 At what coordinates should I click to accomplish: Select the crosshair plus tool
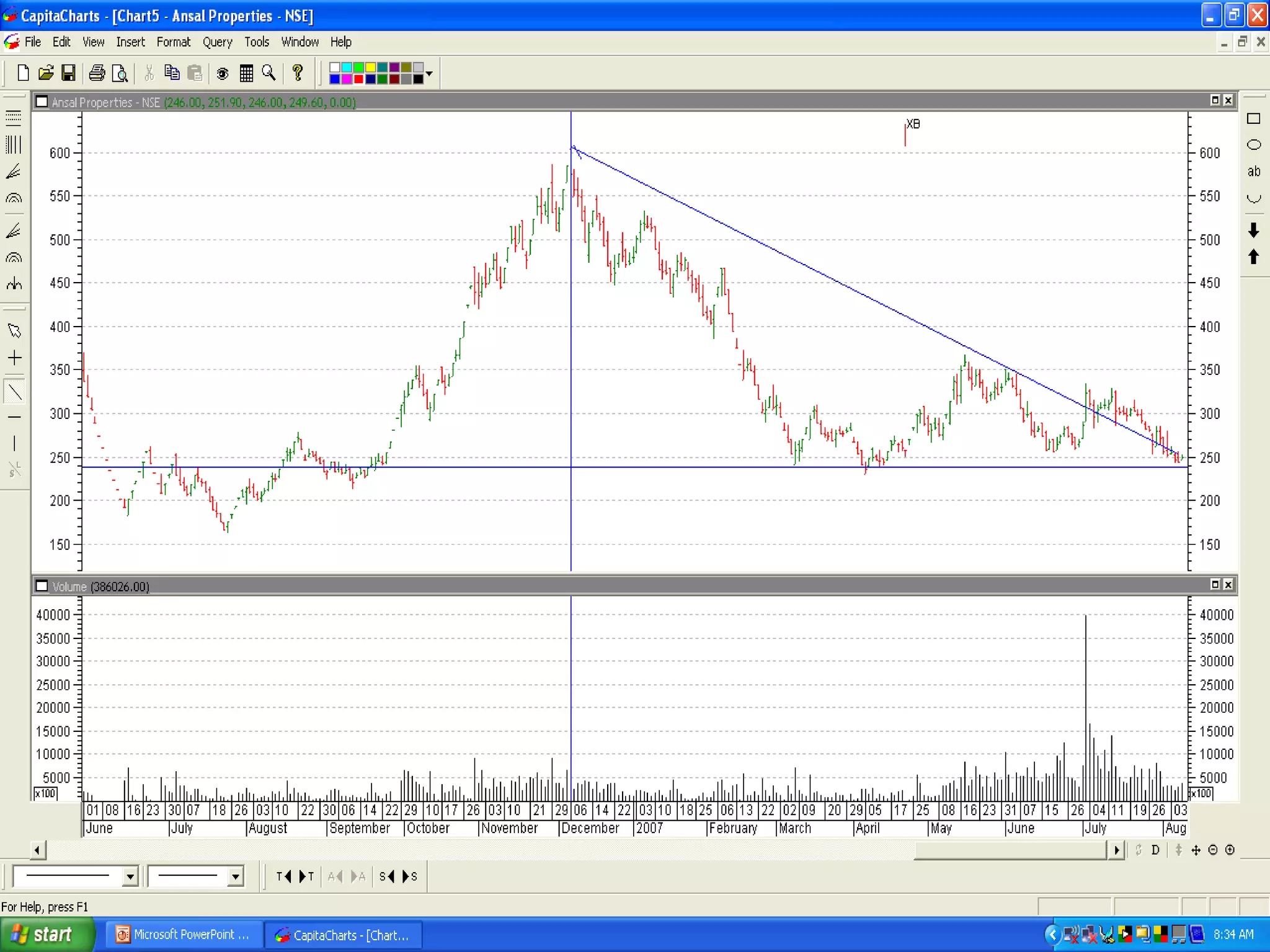point(14,358)
